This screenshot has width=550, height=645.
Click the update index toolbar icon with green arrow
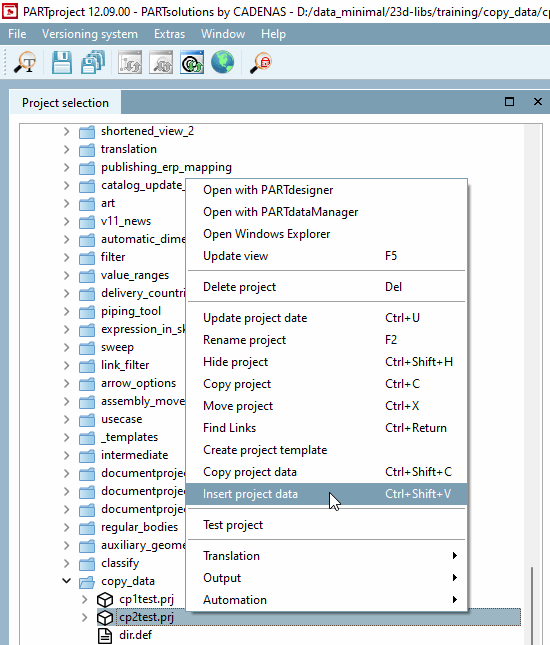click(x=192, y=63)
